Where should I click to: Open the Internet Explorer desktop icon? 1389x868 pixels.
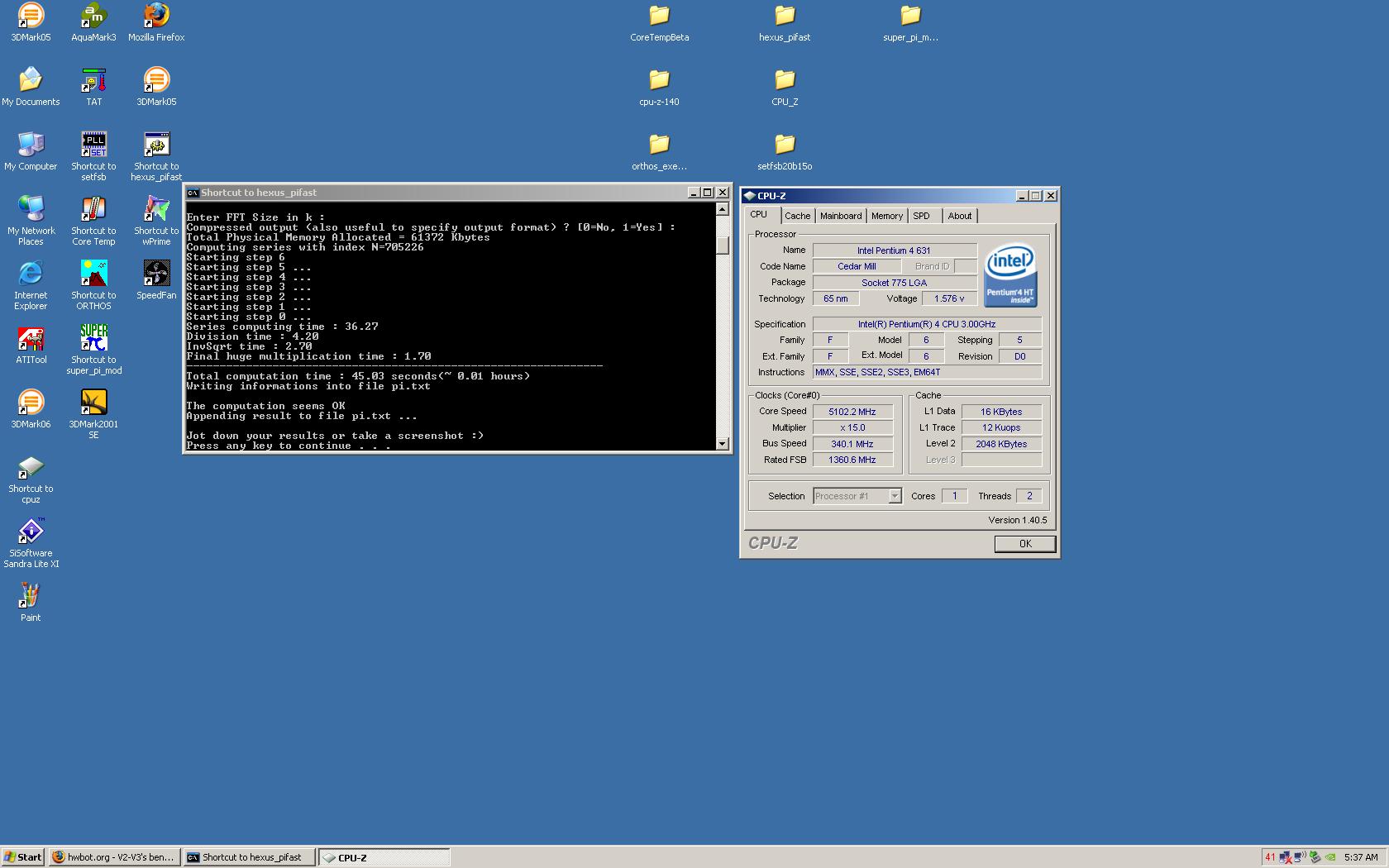coord(31,285)
